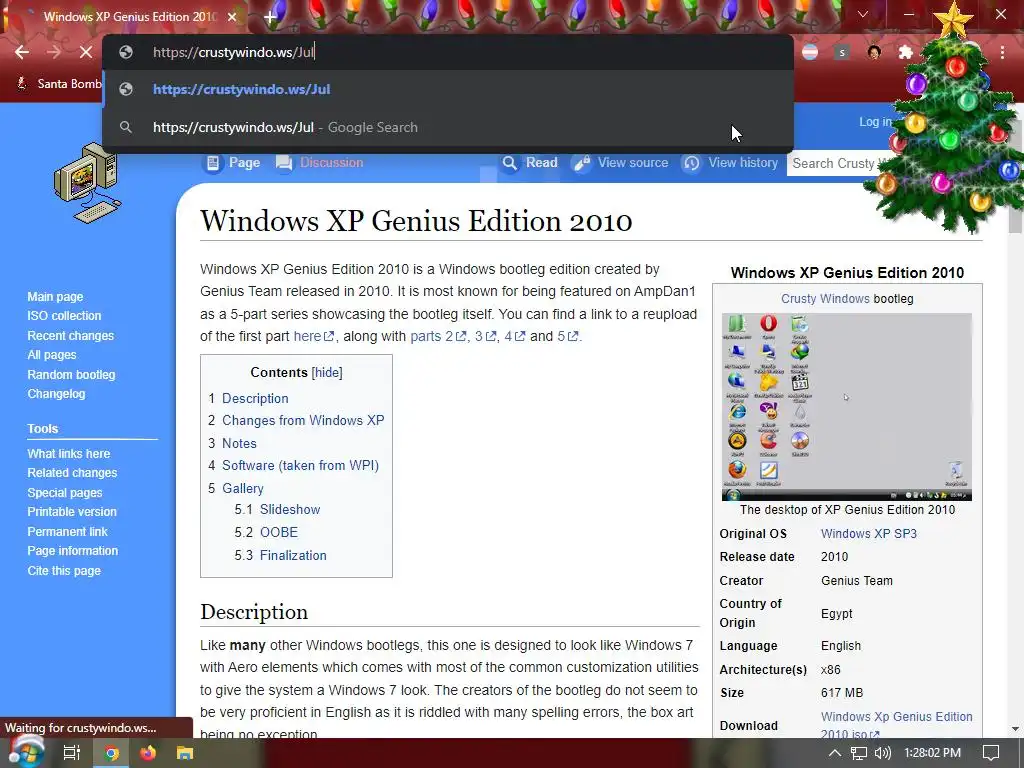This screenshot has width=1024, height=768.
Task: Jump to 5.1 Slideshow
Action: click(x=278, y=509)
